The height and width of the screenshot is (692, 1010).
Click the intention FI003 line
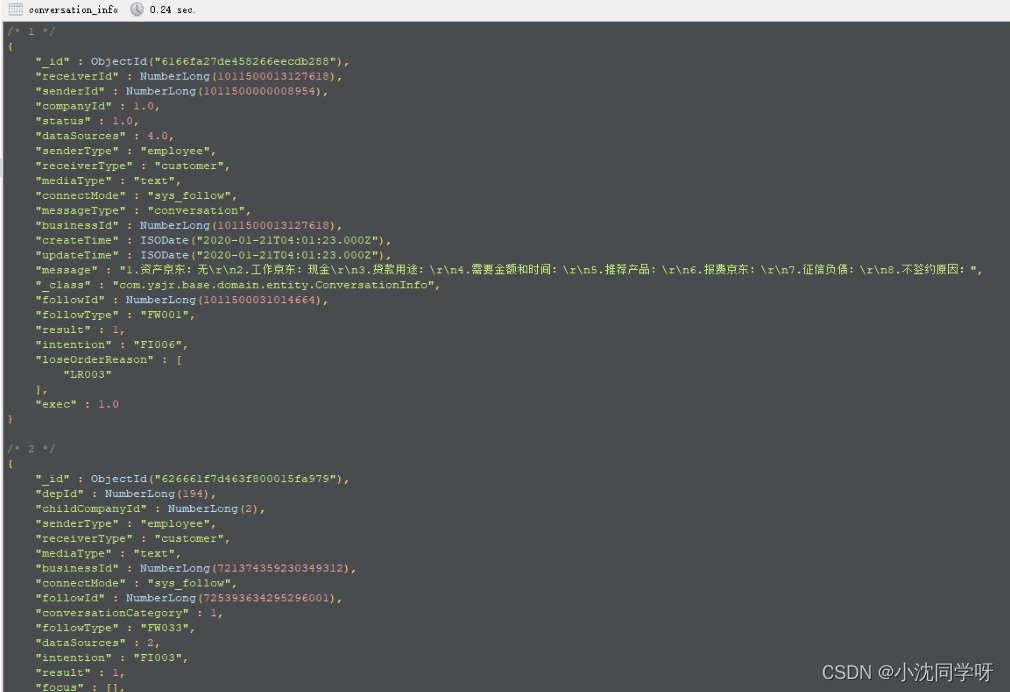pyautogui.click(x=112, y=657)
